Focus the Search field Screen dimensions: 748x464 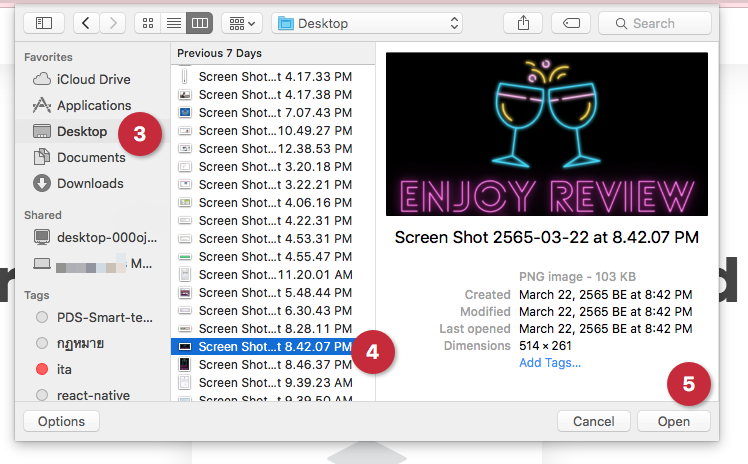click(x=655, y=22)
